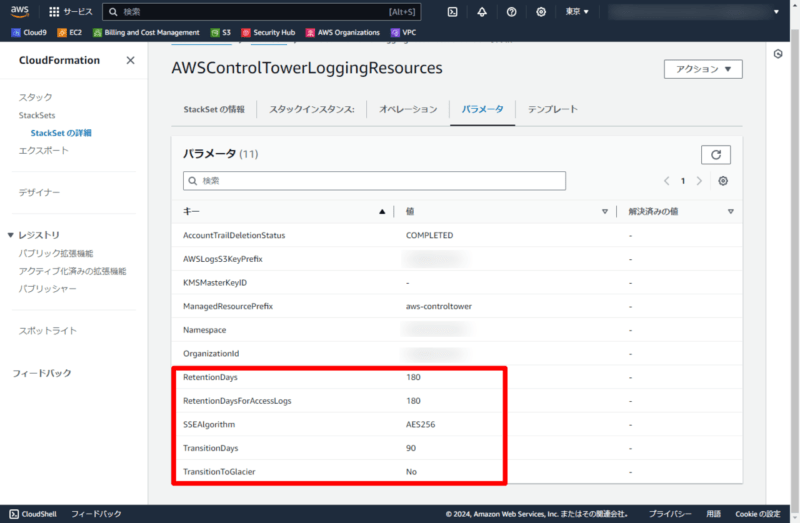Open Billing and Cost Management bookmark
The image size is (800, 523).
click(146, 33)
